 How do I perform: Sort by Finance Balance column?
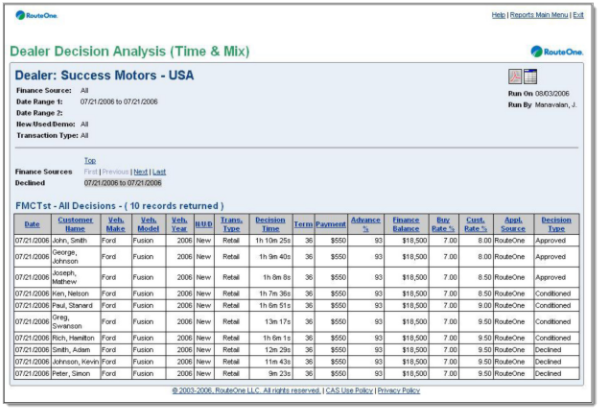click(406, 224)
